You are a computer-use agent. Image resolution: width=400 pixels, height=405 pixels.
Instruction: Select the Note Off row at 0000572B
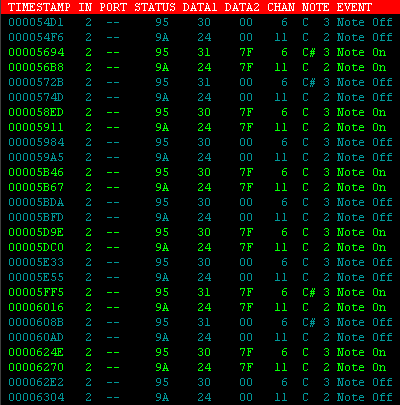(x=200, y=82)
